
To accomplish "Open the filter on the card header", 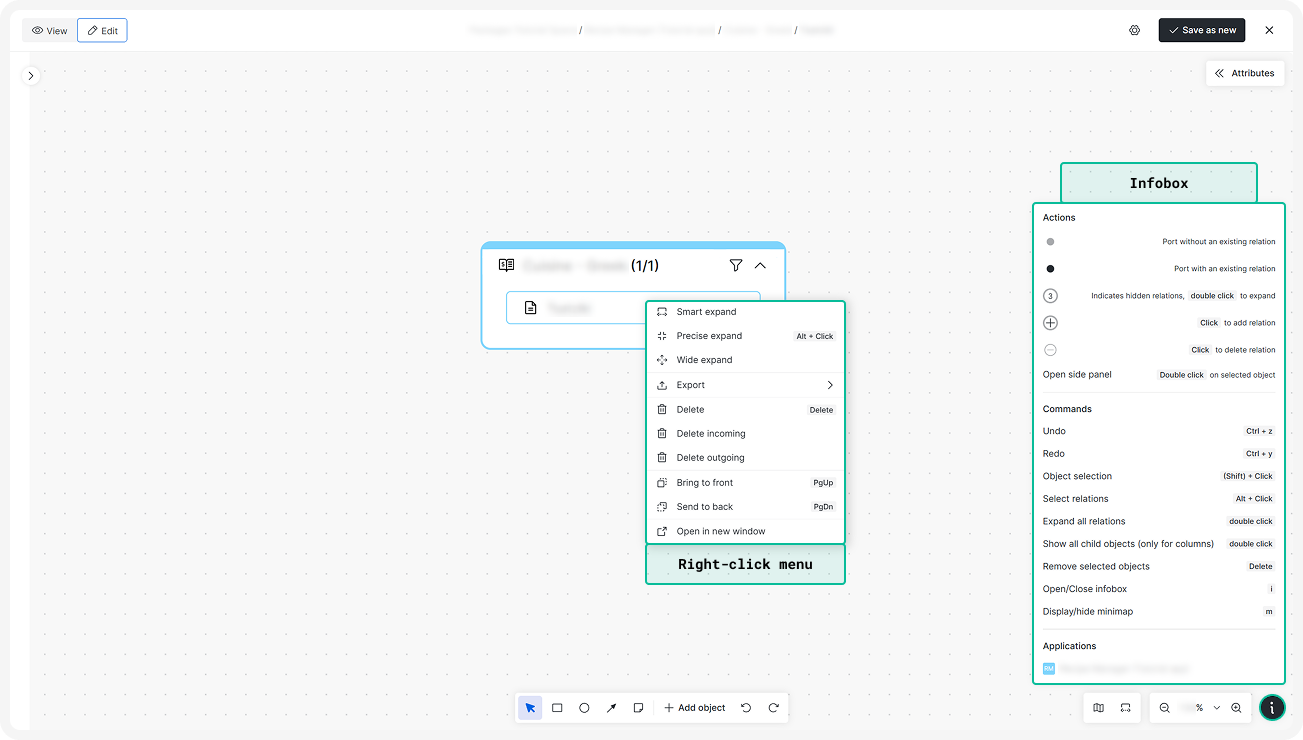I will coord(736,265).
